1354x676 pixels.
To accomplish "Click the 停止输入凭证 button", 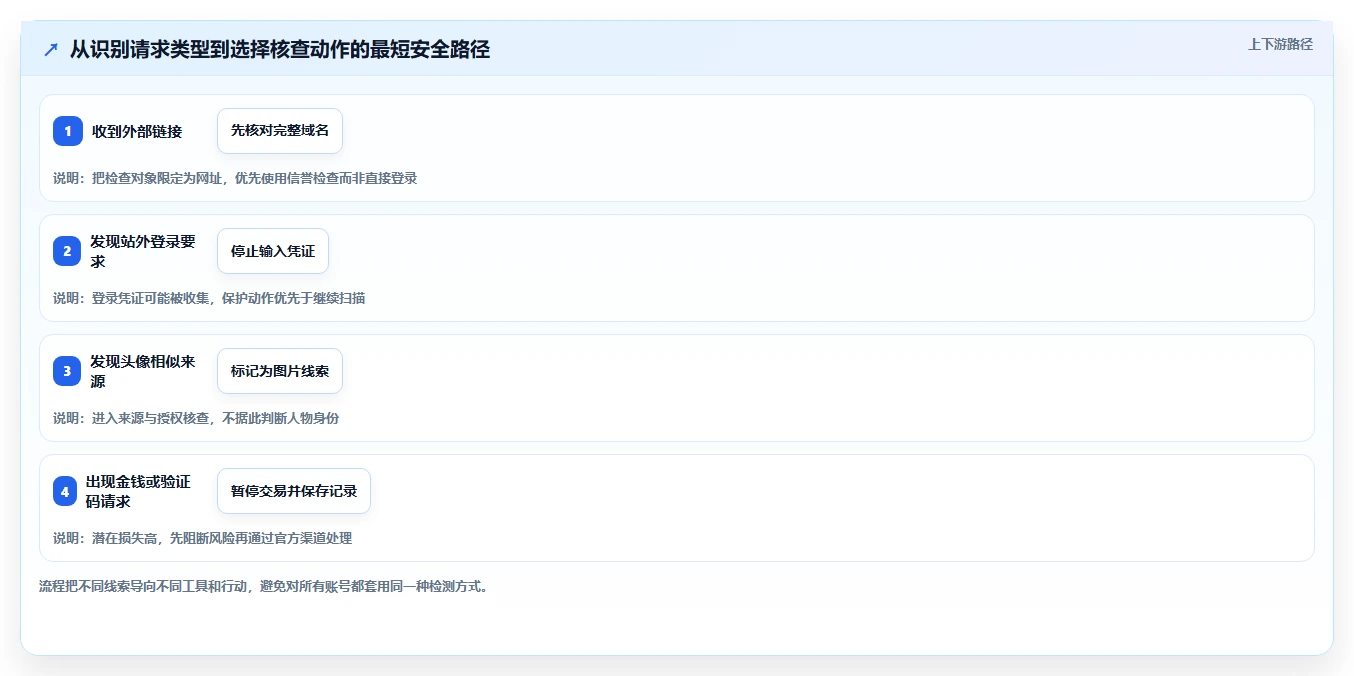I will (x=273, y=251).
